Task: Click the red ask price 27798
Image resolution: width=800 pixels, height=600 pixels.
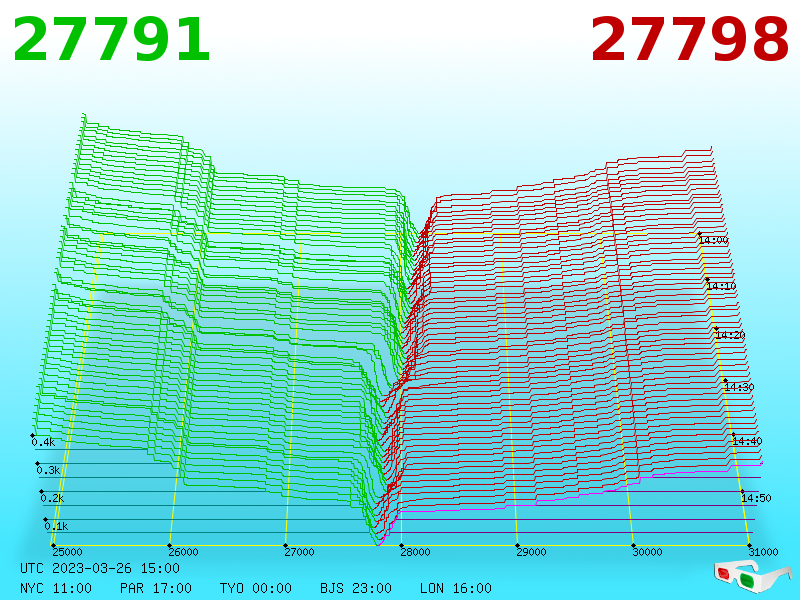Action: point(689,40)
